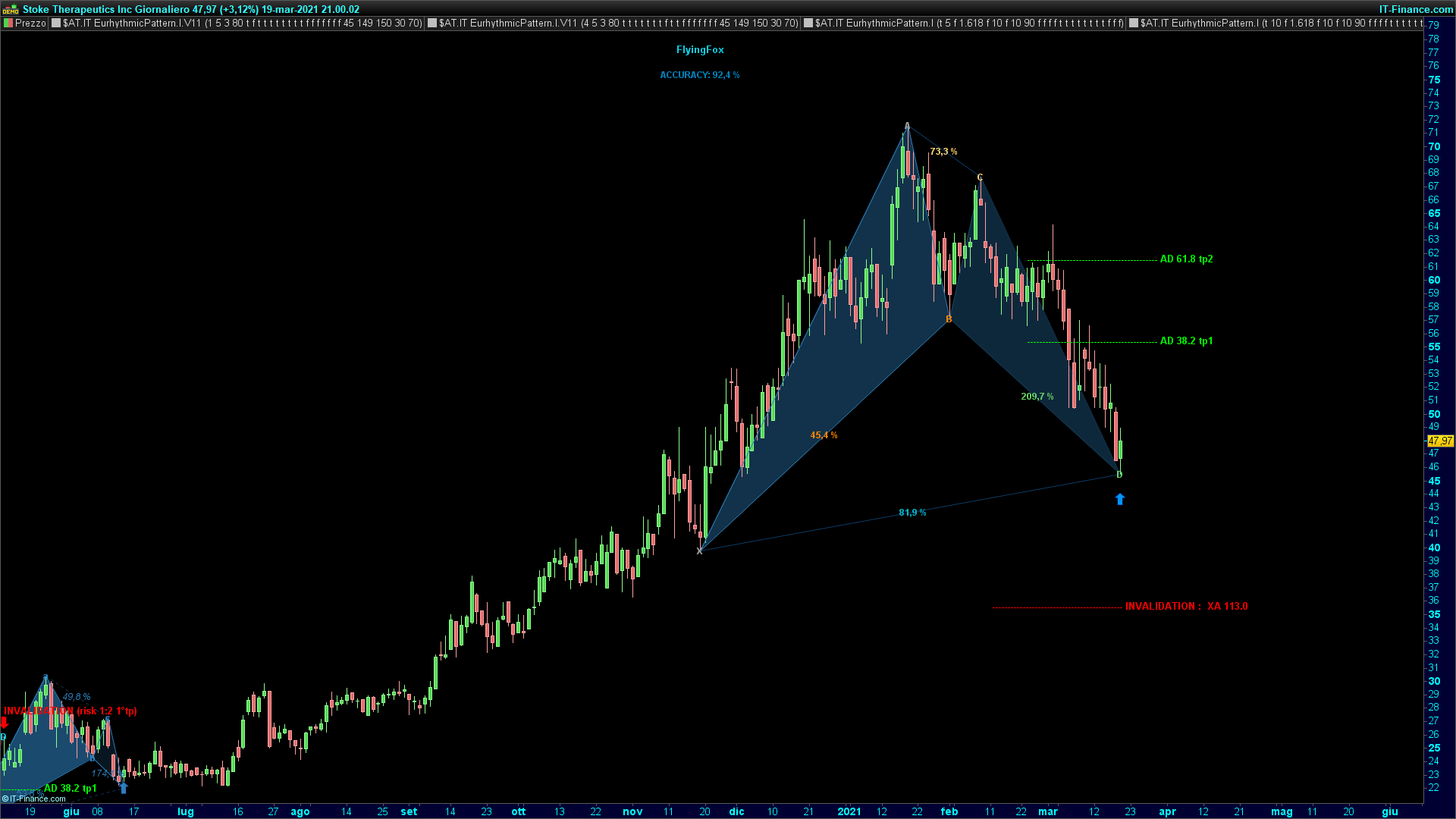Open EurhythmicPattern.I (t 10 f 1.618) label
This screenshot has width=1456, height=819.
[1282, 24]
